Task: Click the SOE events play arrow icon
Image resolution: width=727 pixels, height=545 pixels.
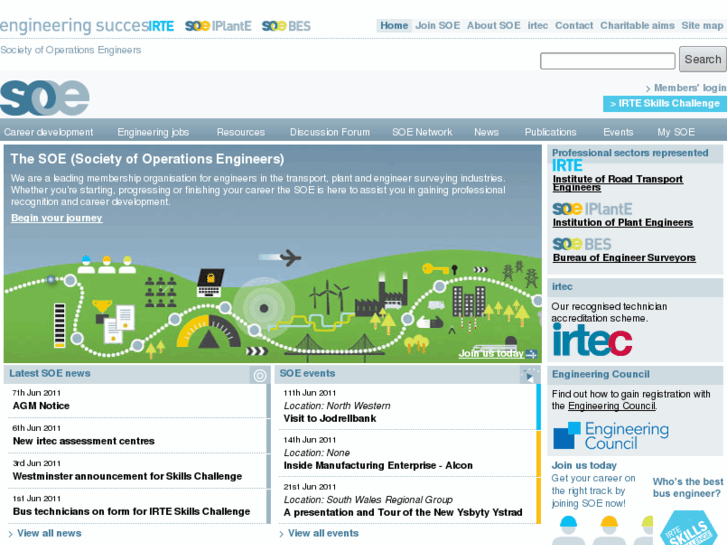Action: tap(529, 375)
